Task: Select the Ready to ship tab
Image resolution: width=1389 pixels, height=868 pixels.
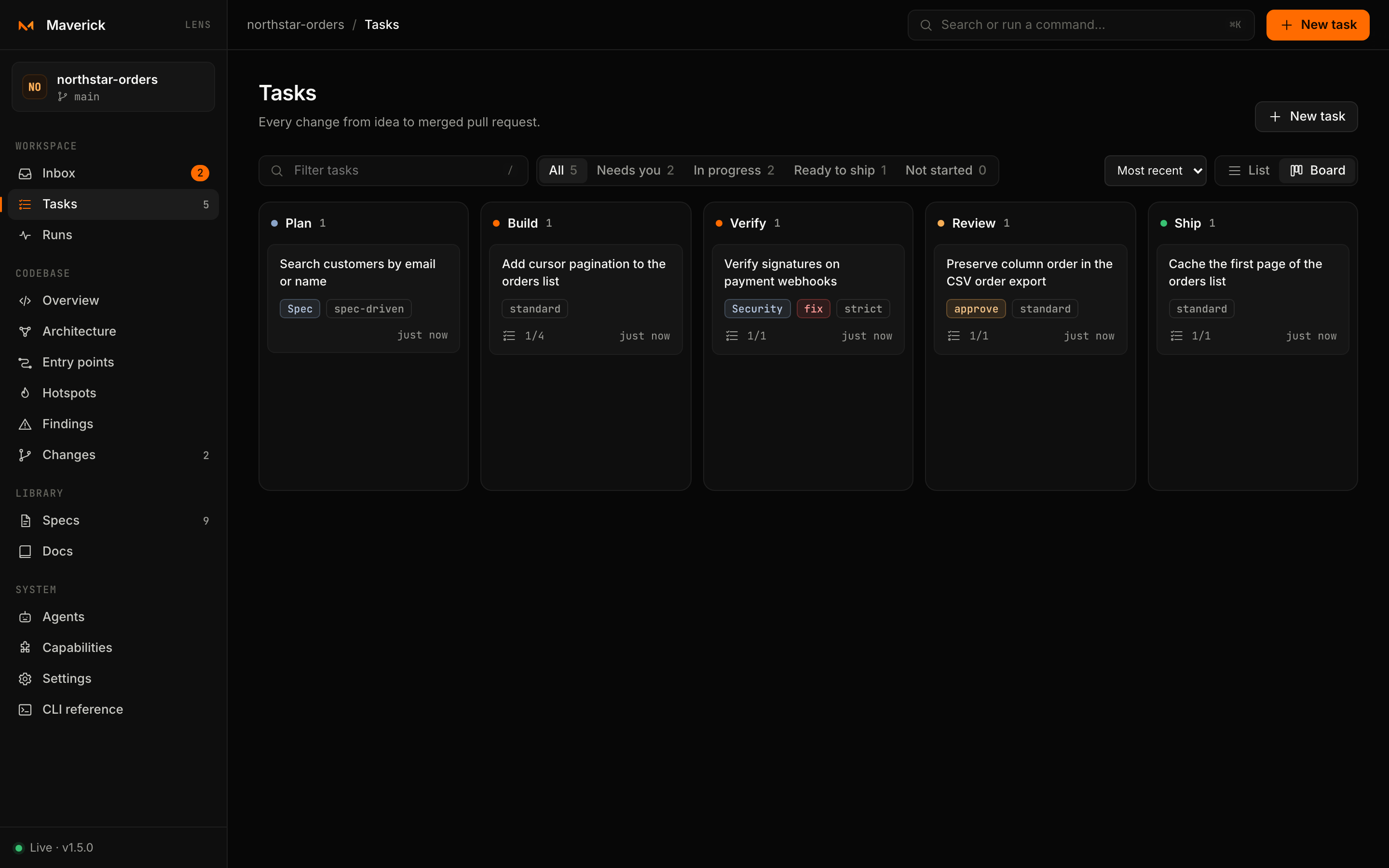Action: tap(840, 171)
